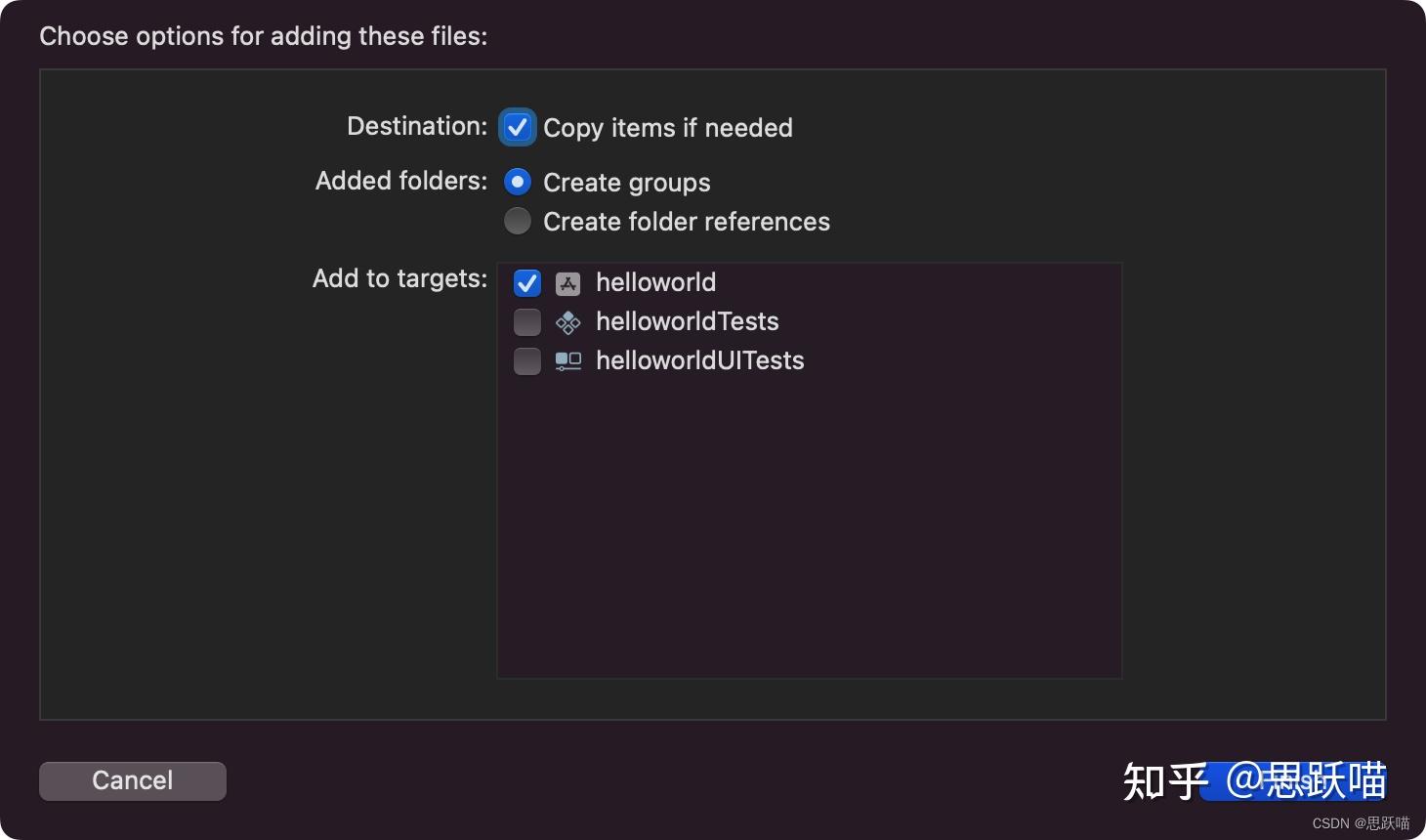Click the Copy items if needed label
This screenshot has width=1426, height=840.
668,128
